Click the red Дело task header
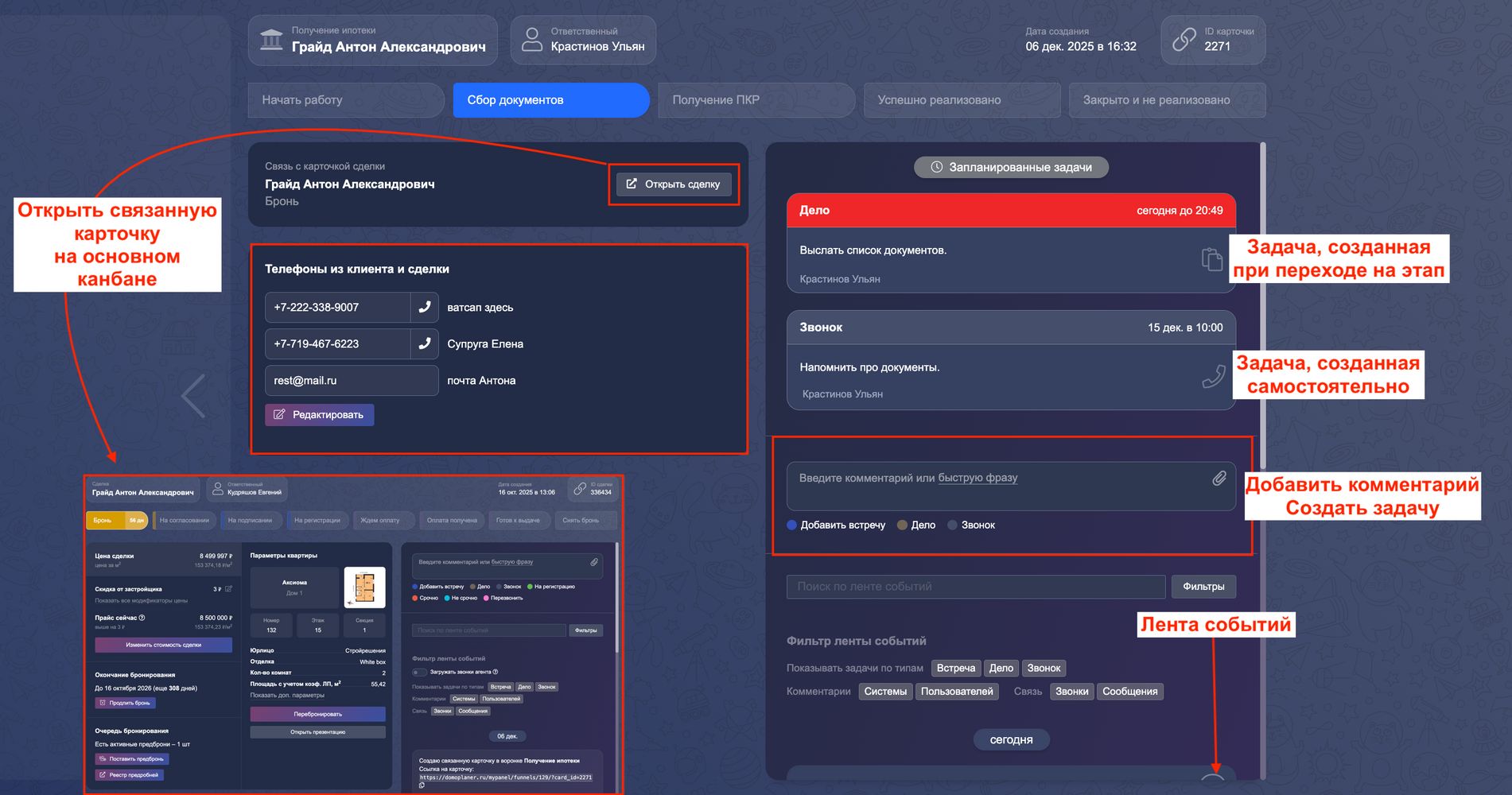Screen dimensions: 1512x795 tap(1011, 211)
